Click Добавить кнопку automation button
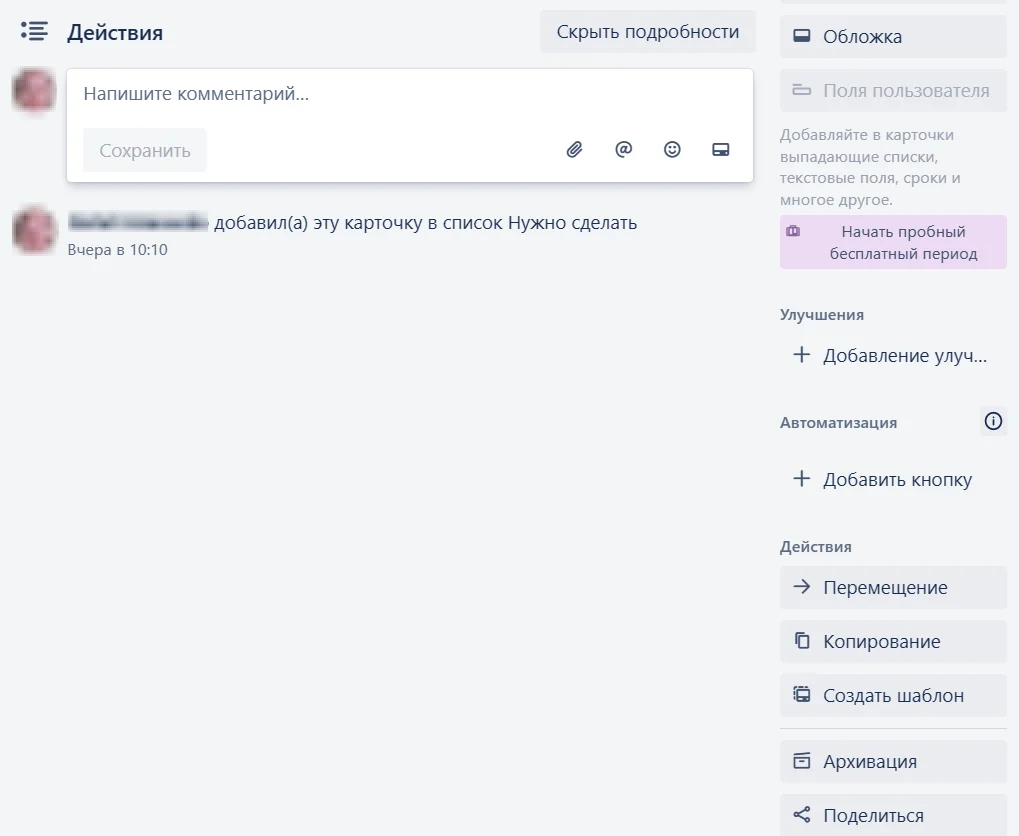The image size is (1019, 836). (x=893, y=480)
